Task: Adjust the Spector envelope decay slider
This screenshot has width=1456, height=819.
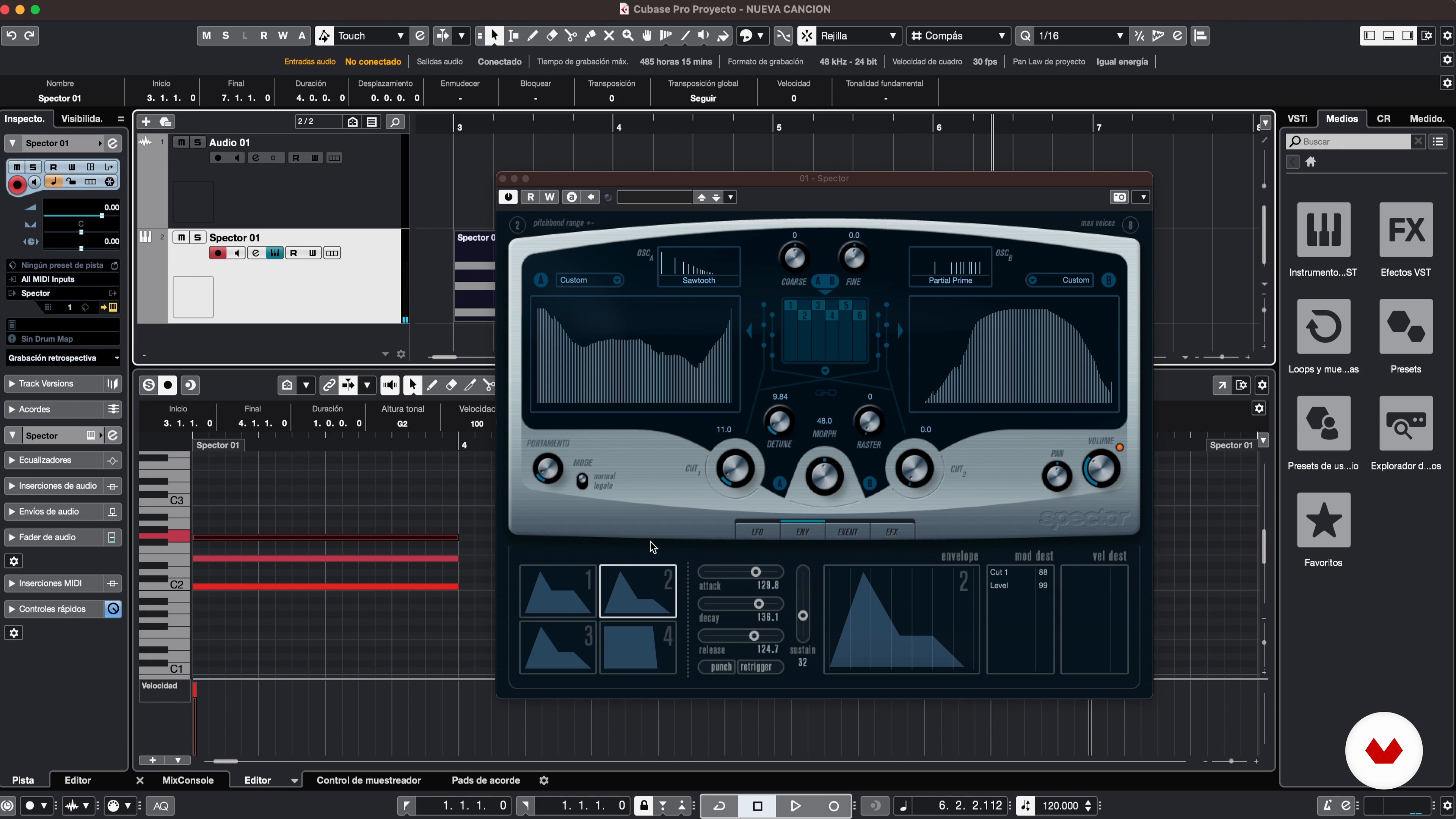Action: (741, 604)
